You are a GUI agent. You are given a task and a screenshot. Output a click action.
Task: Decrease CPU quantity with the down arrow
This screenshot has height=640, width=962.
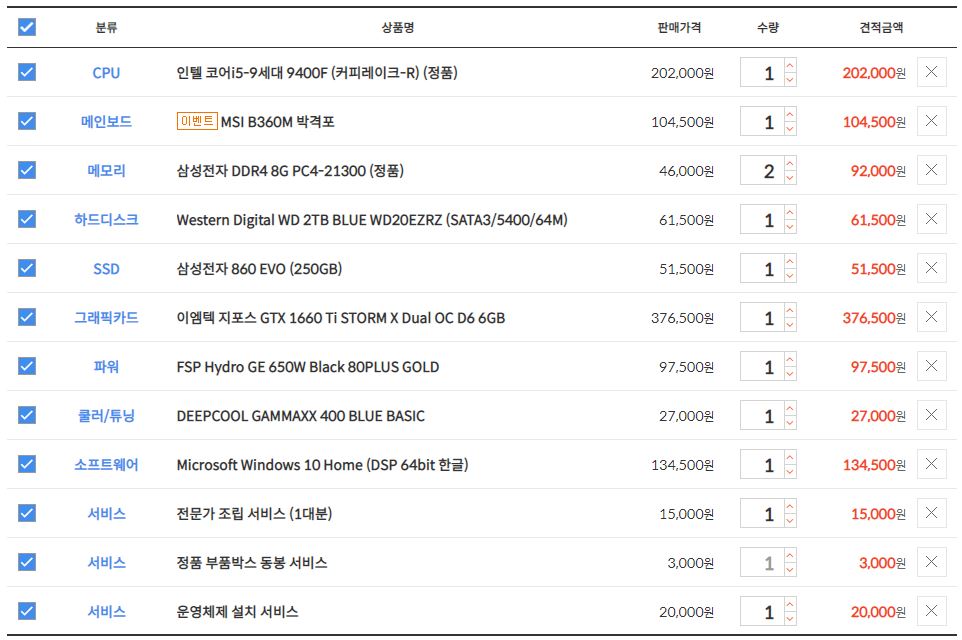(791, 80)
